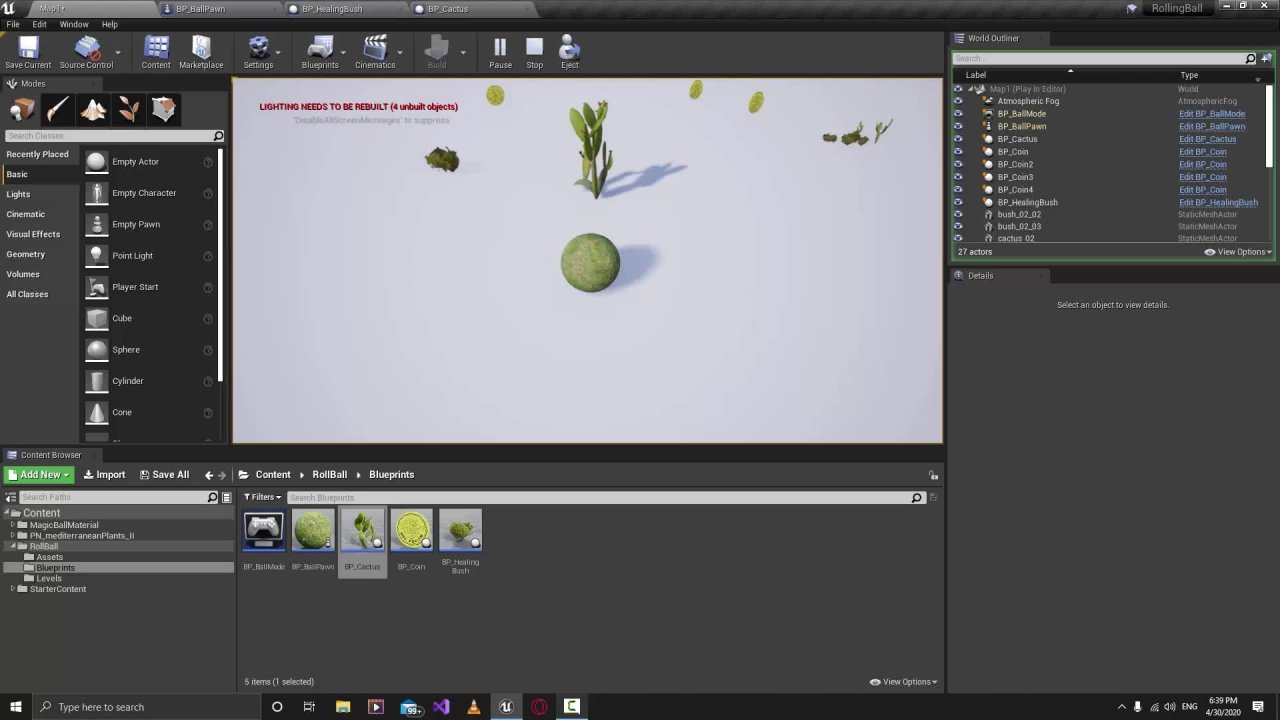The width and height of the screenshot is (1280, 720).
Task: Click the Edit BP_BallPawn link
Action: 1212,127
